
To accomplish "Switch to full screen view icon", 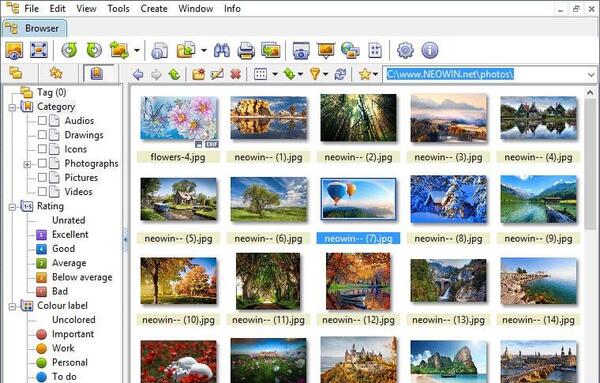I will click(x=39, y=50).
